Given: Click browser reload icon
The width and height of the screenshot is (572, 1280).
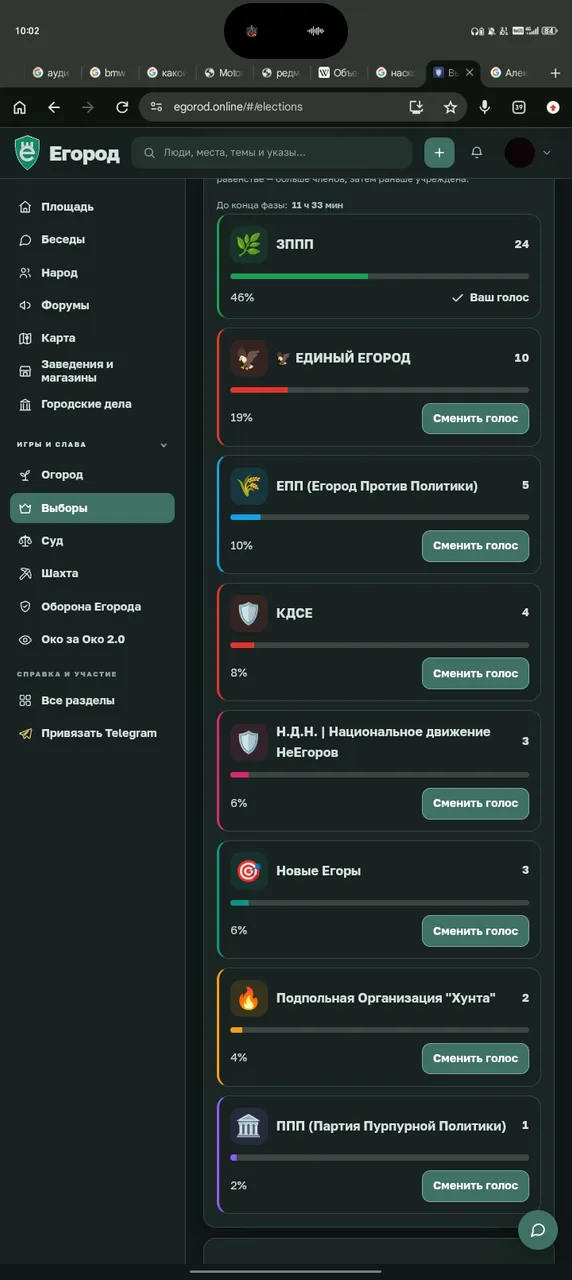Looking at the screenshot, I should (x=122, y=107).
